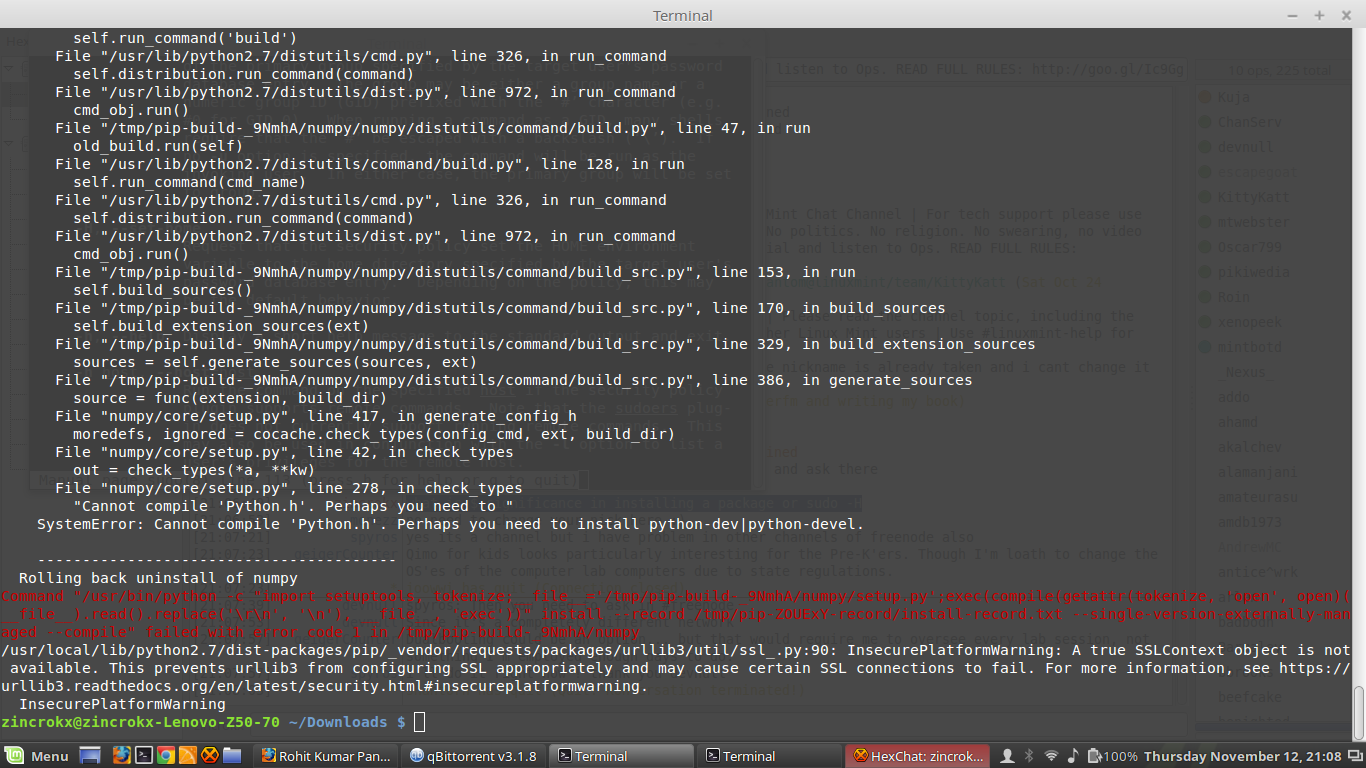1366x768 pixels.
Task: Click the ~/Downloads path in the prompt
Action: pyautogui.click(x=338, y=722)
